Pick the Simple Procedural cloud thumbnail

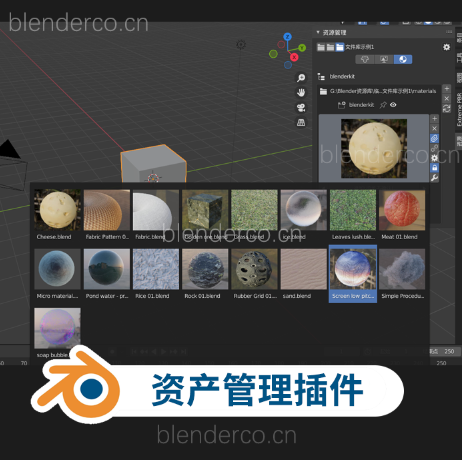tap(402, 269)
